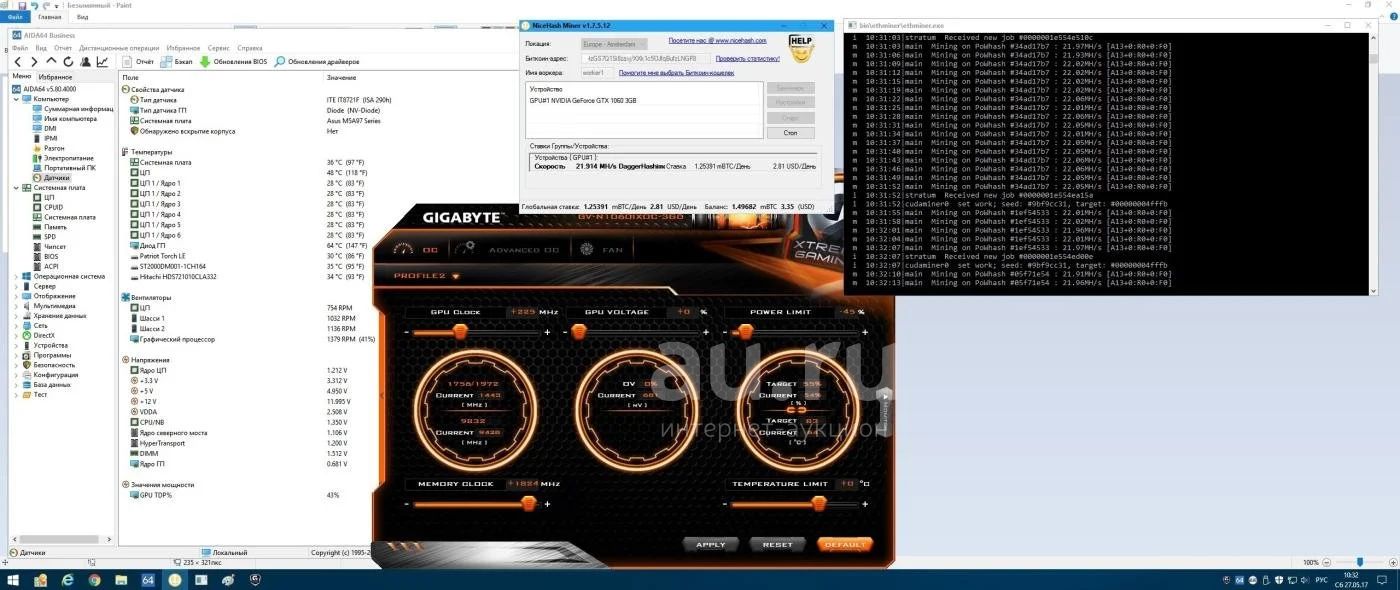Expand the Сеть tree node
Image resolution: width=1400 pixels, height=590 pixels.
15,326
